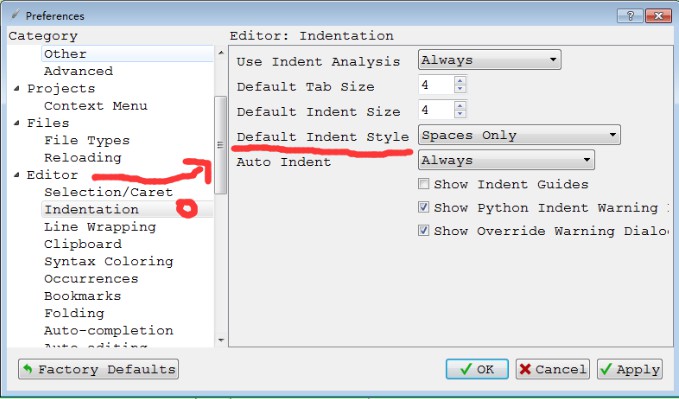Decrease Default Indent Size with down arrow
The height and width of the screenshot is (399, 679).
click(460, 114)
